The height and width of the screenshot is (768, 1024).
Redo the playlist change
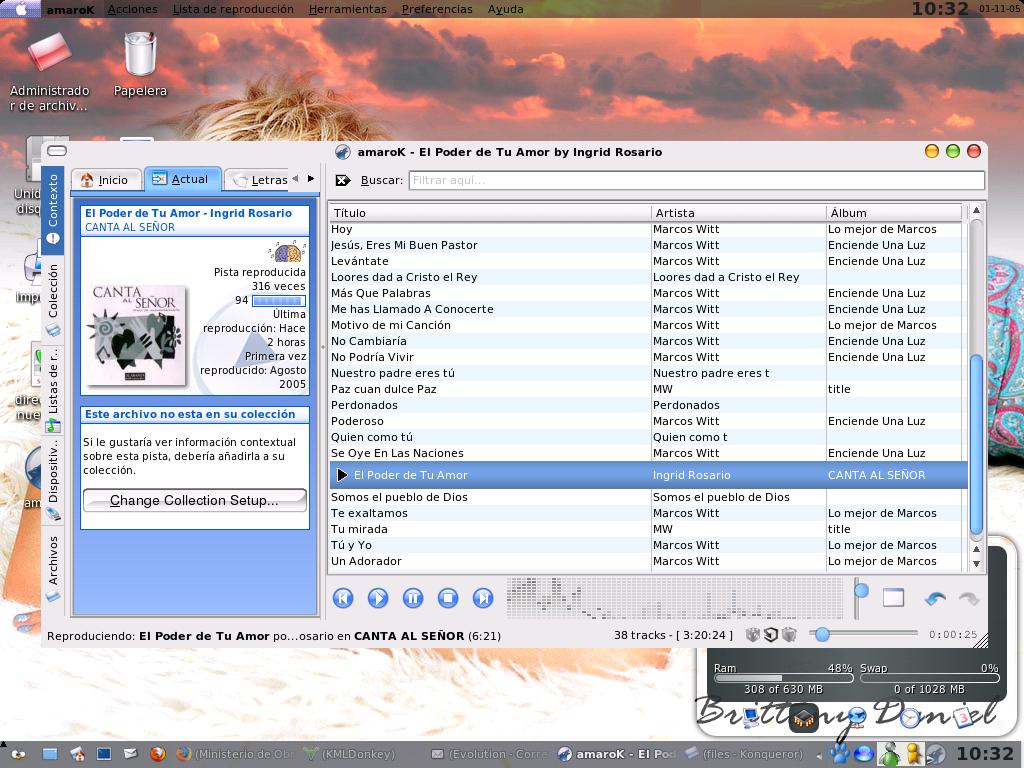pyautogui.click(x=969, y=598)
